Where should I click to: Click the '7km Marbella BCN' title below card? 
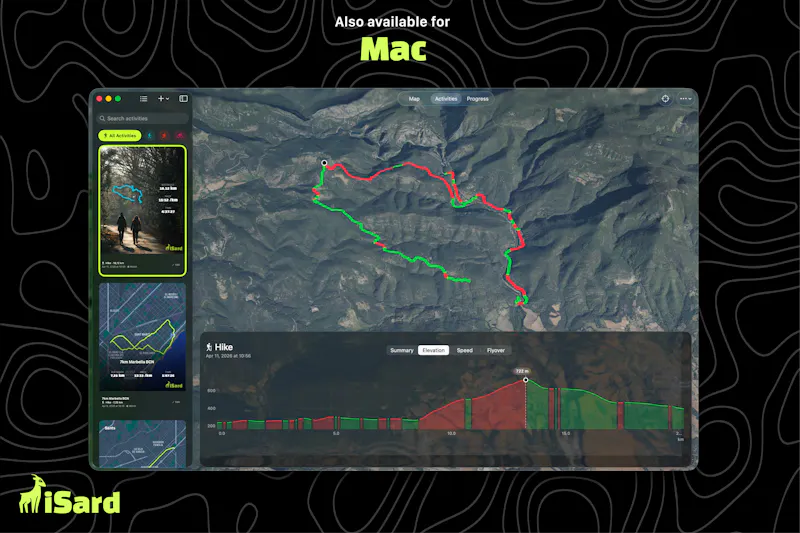tap(115, 398)
